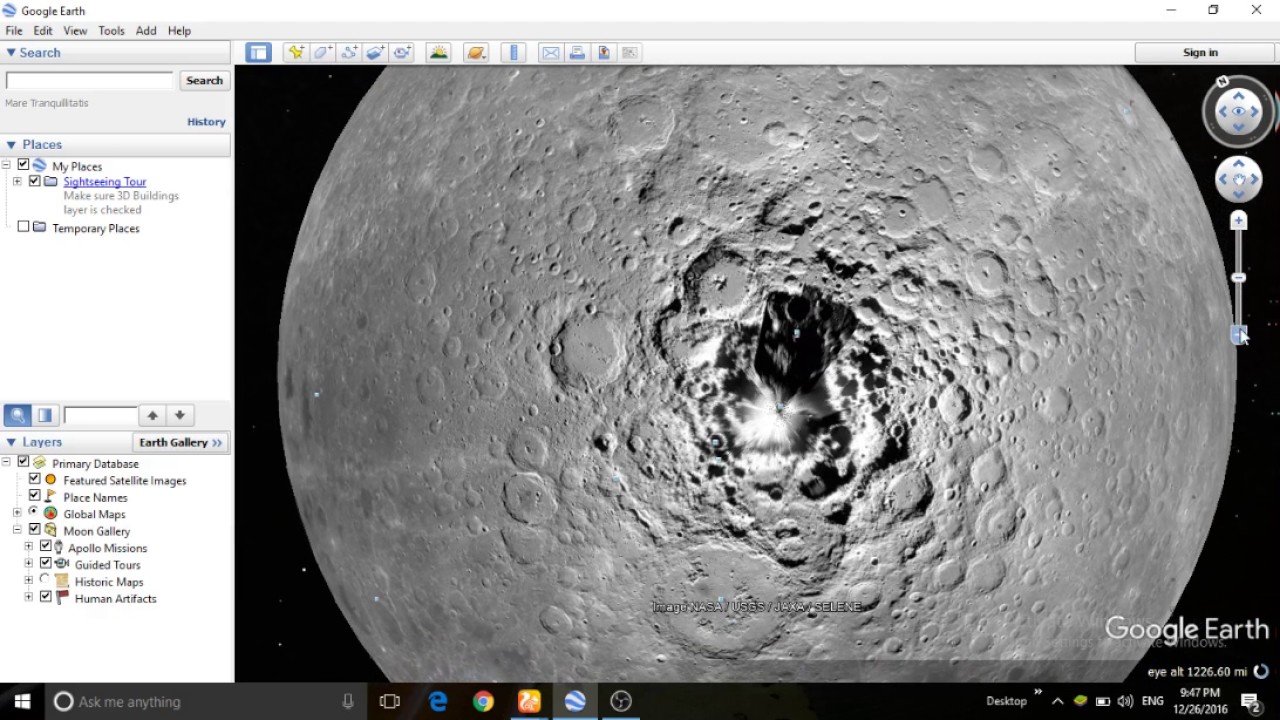The width and height of the screenshot is (1280, 720).
Task: Open the Sightseeing Tour link
Action: pyautogui.click(x=105, y=182)
